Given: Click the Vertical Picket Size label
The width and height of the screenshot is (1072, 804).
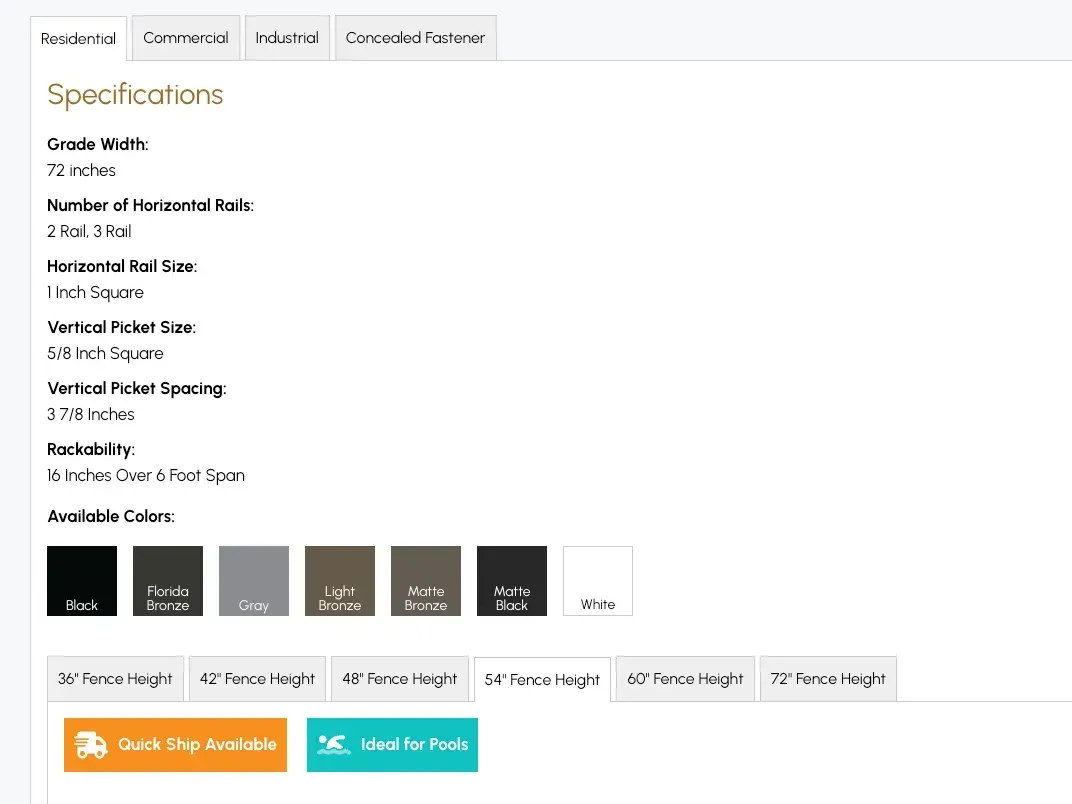Looking at the screenshot, I should pos(122,327).
